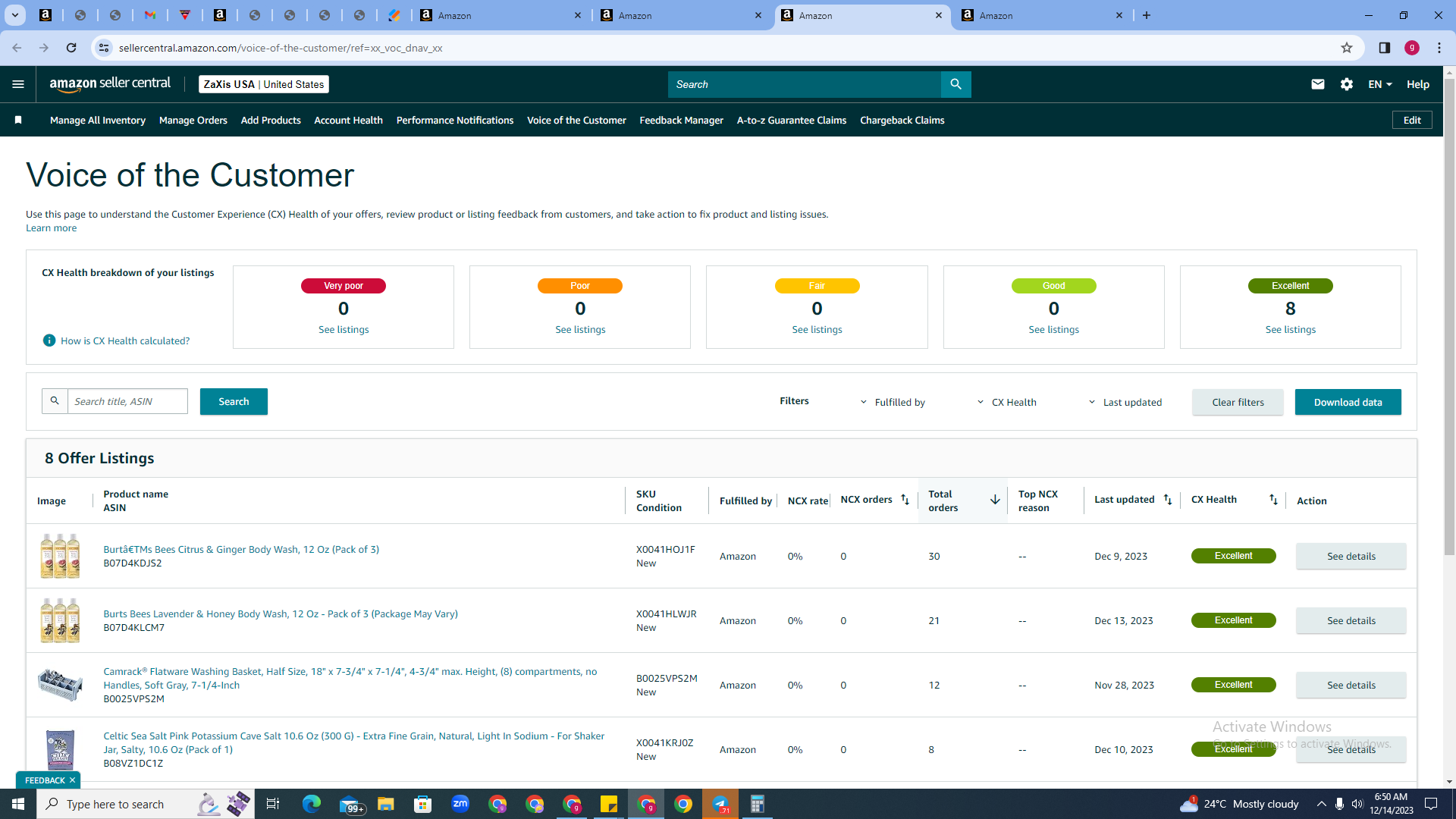1456x819 pixels.
Task: Open See listings under Very poor
Action: point(344,329)
